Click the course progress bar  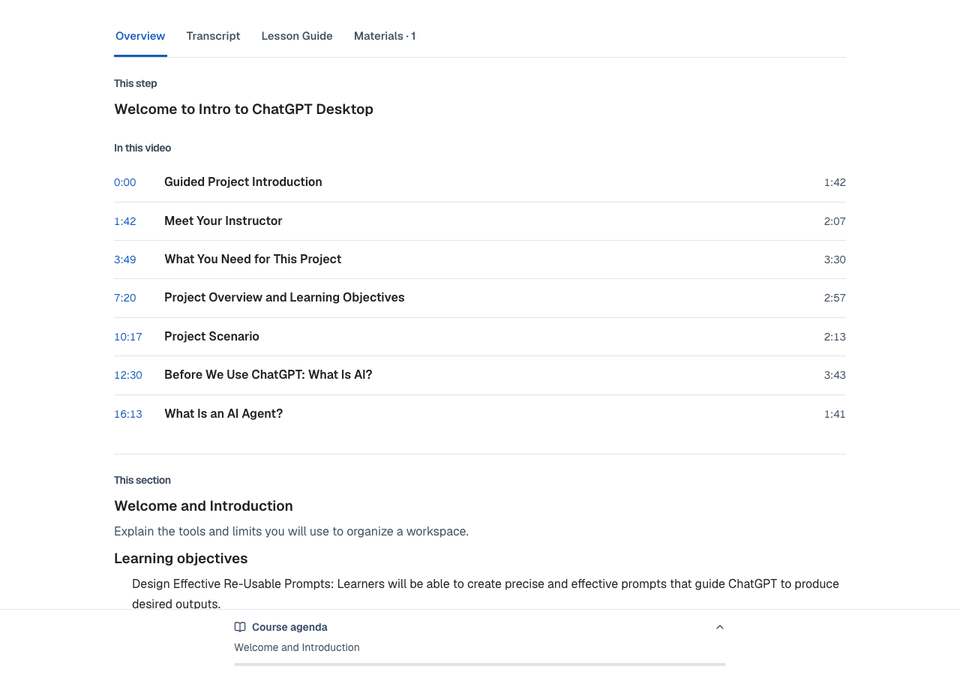click(x=480, y=665)
